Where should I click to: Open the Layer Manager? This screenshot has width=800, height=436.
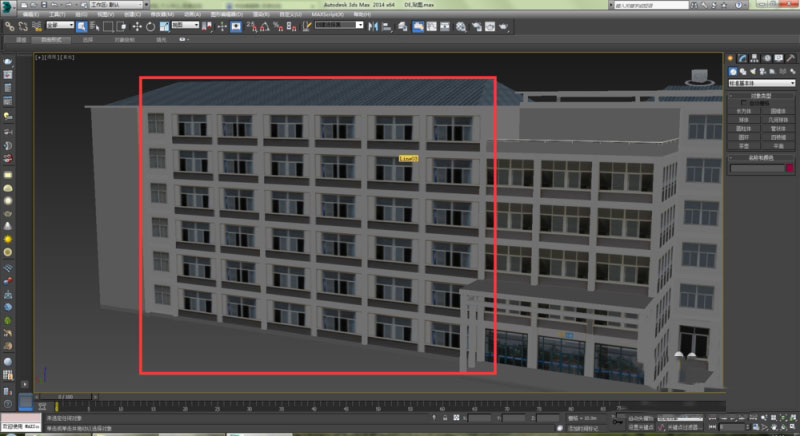point(403,27)
